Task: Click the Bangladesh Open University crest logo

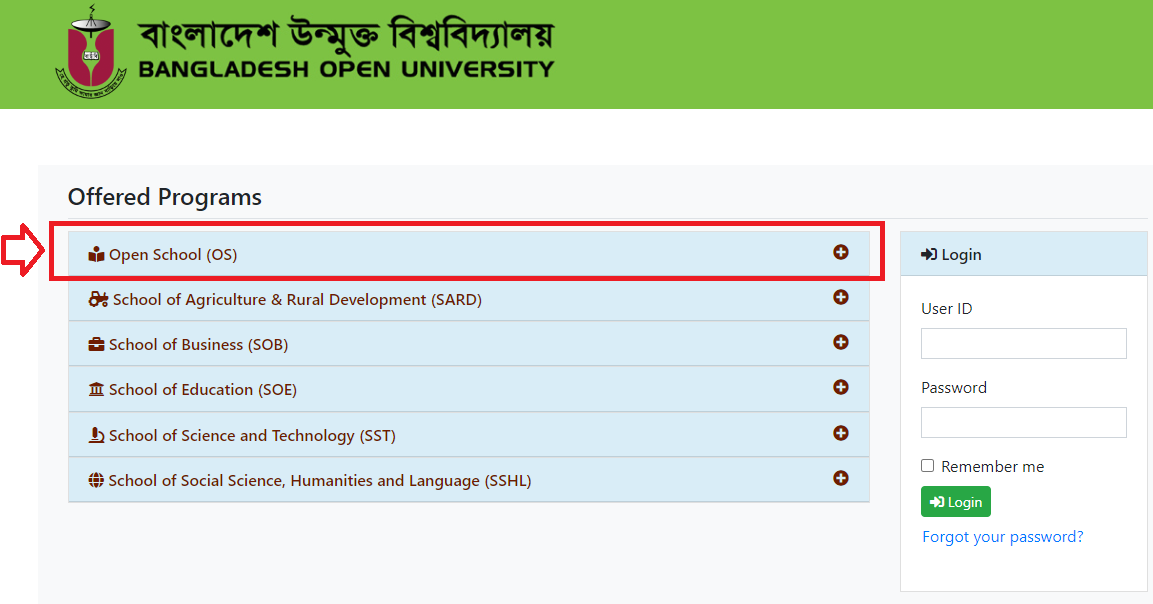Action: click(90, 51)
